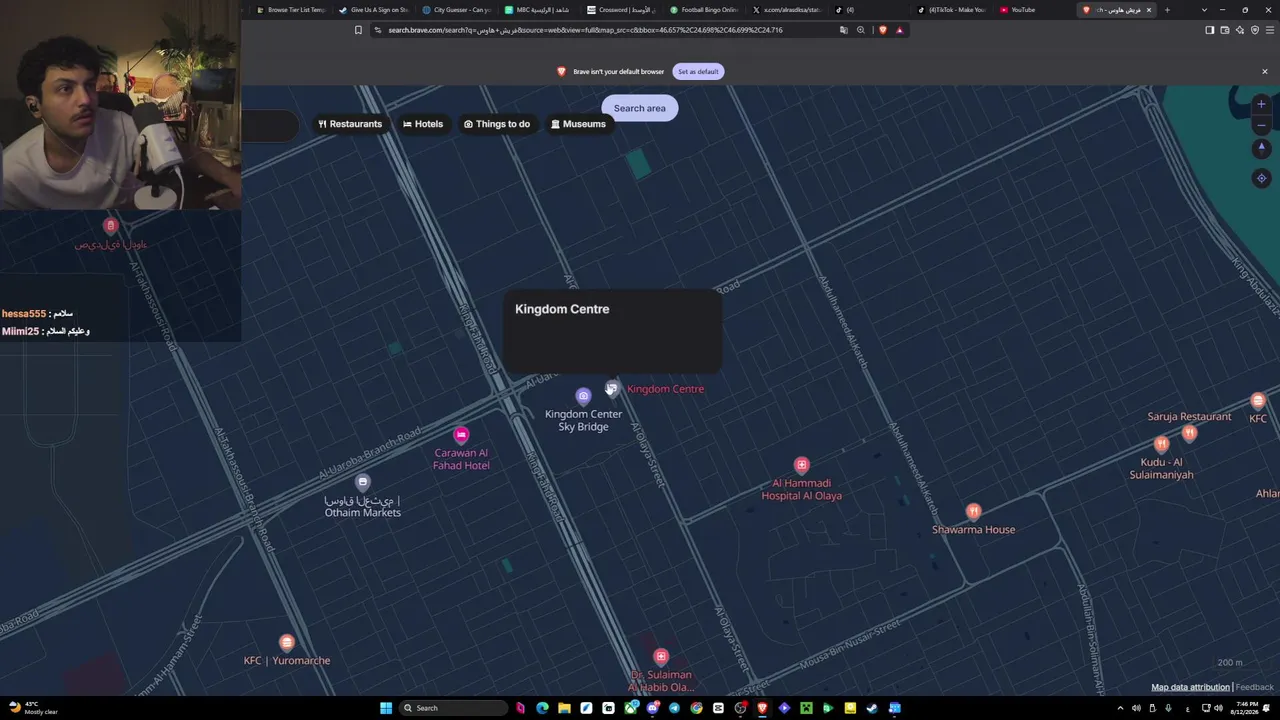Screen dimensions: 1280x720
Task: Open Windows Start menu
Action: pyautogui.click(x=386, y=708)
